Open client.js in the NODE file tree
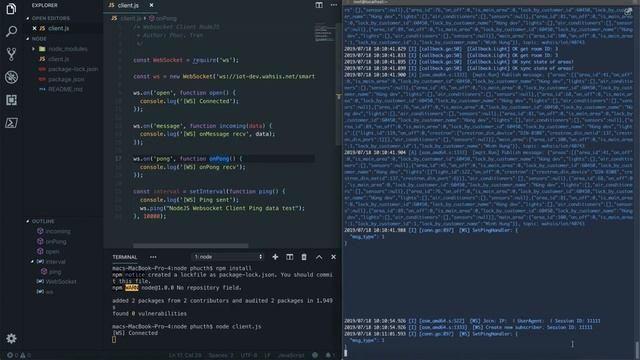The image size is (640, 360). tap(58, 59)
